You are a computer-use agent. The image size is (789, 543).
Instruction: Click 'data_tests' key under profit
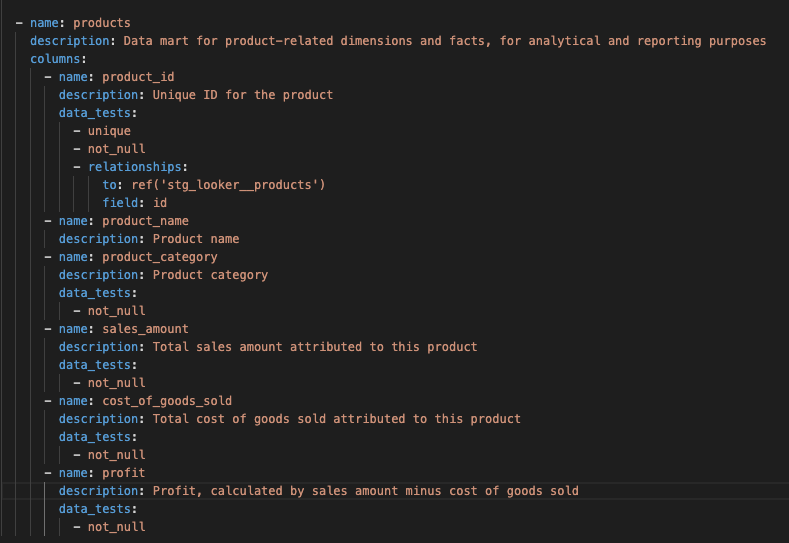[x=95, y=509]
